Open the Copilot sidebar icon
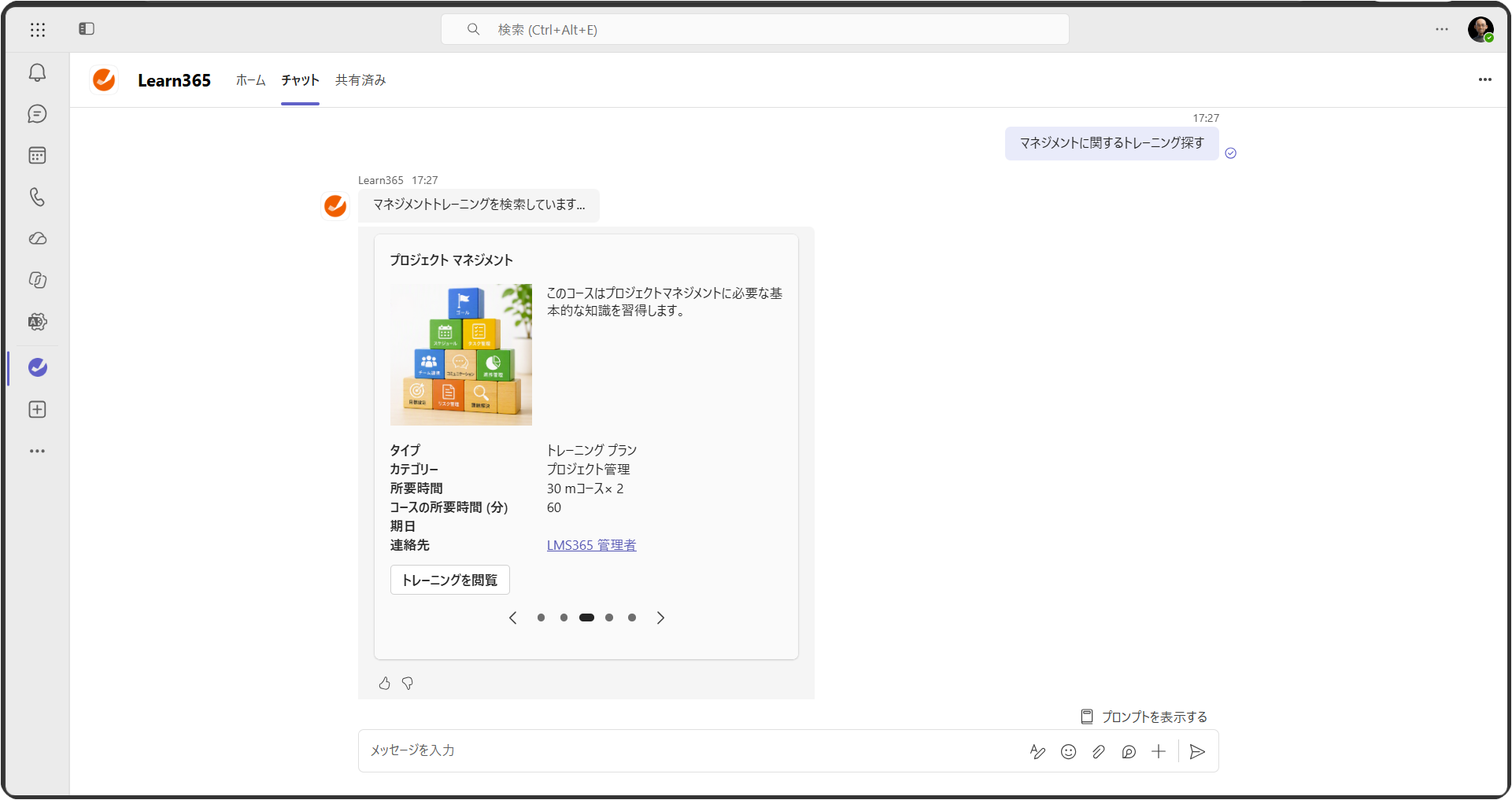Screen dimensions: 1512x800 (x=37, y=280)
